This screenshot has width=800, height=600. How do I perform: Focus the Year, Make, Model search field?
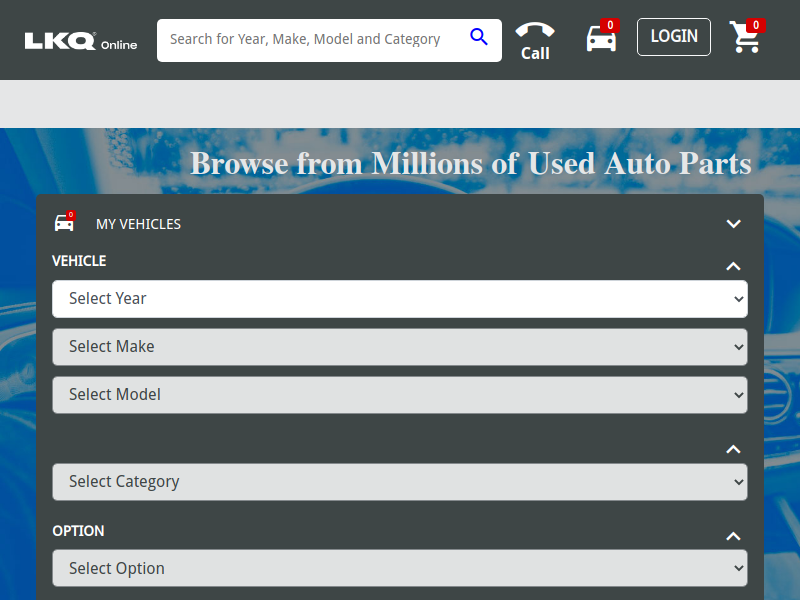click(310, 40)
